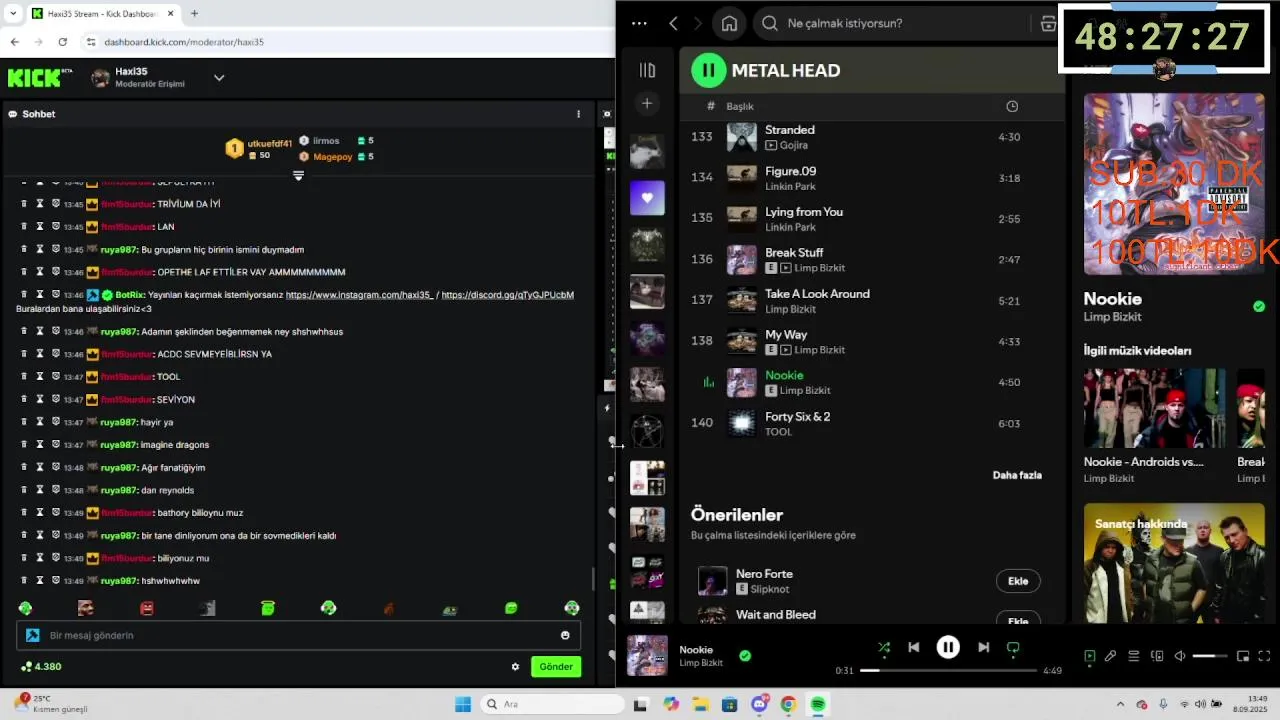Viewport: 1280px width, 720px height.
Task: Insert the red angry face emote
Action: (x=147, y=608)
